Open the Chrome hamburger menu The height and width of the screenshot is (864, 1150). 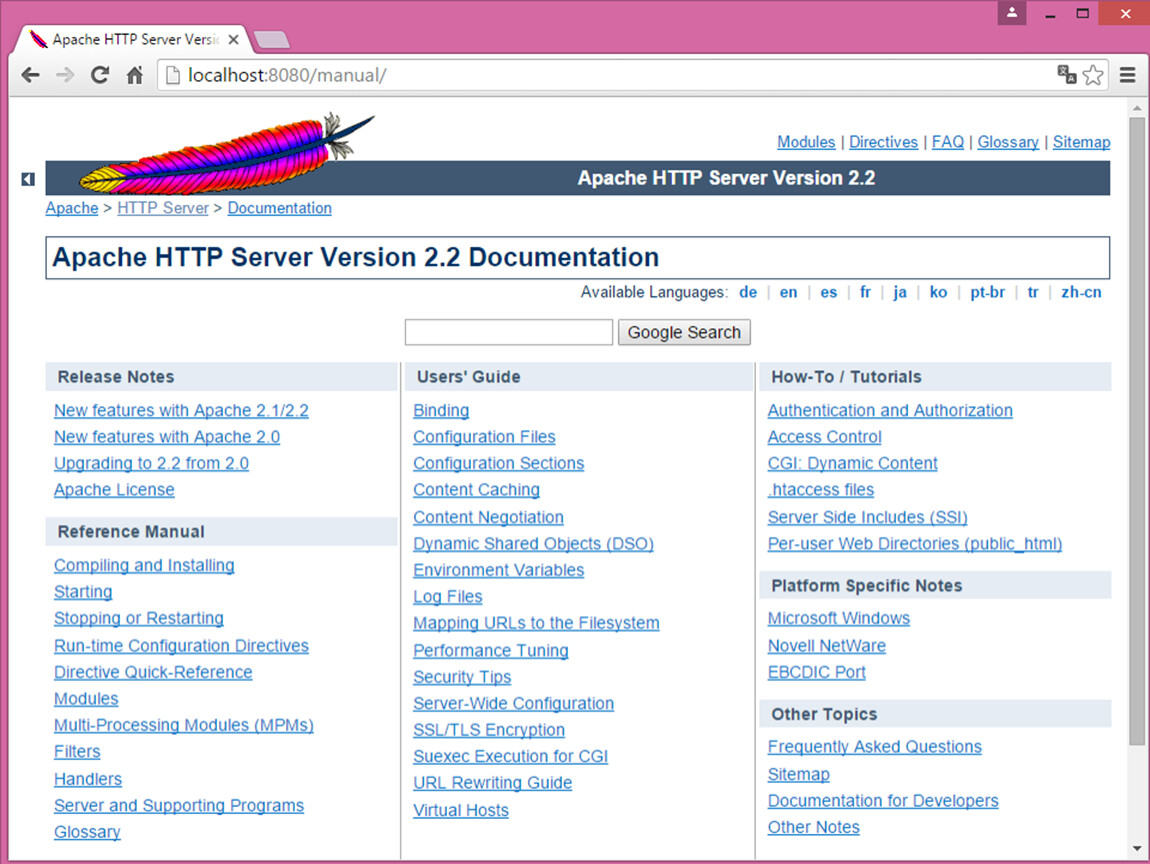(1127, 75)
